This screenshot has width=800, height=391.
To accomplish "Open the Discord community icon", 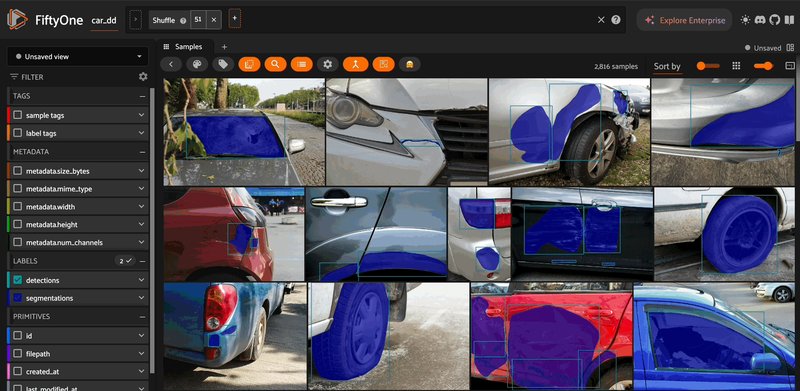I will (x=760, y=20).
